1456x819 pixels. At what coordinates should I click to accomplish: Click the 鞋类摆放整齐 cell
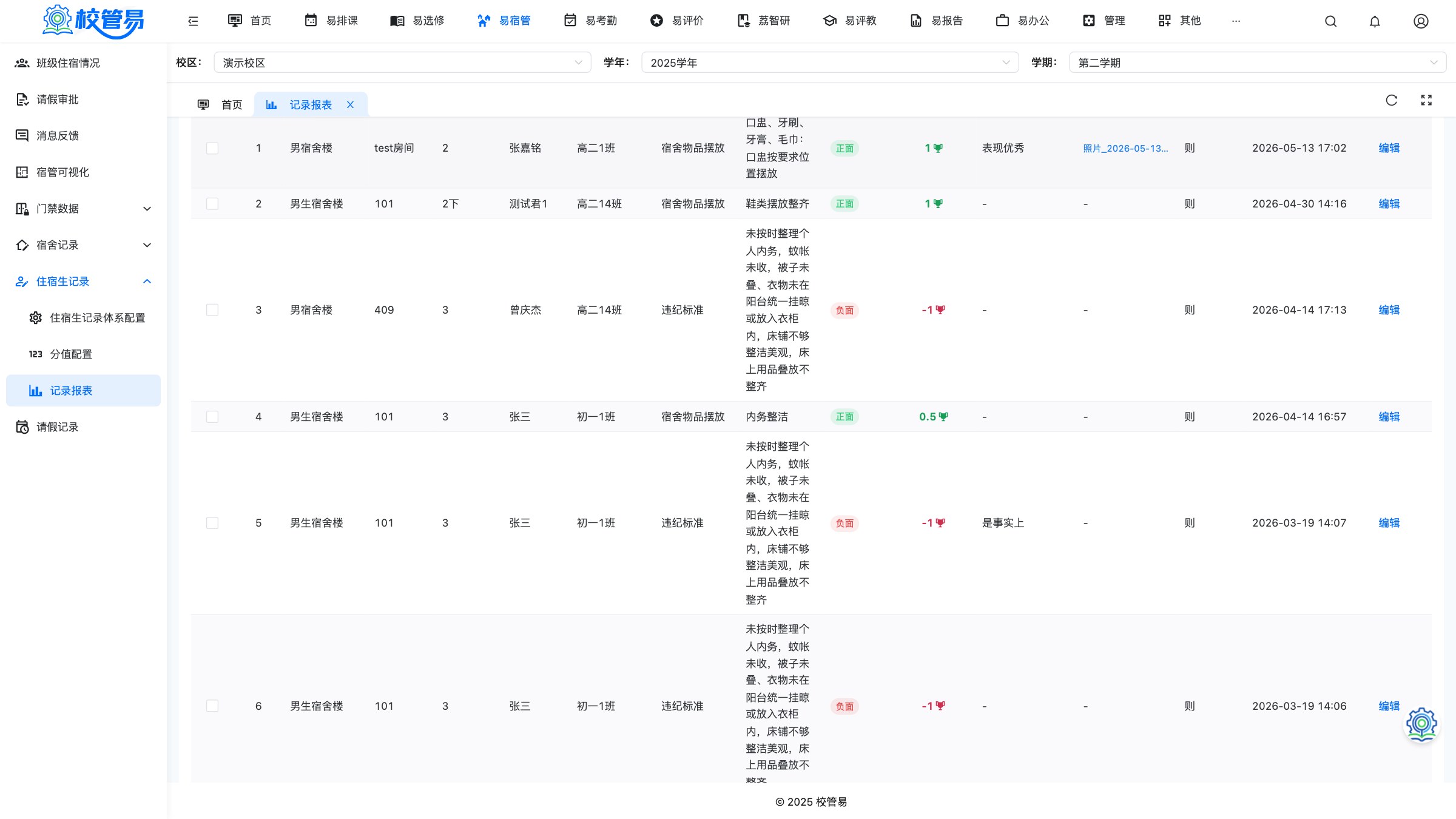click(x=777, y=204)
